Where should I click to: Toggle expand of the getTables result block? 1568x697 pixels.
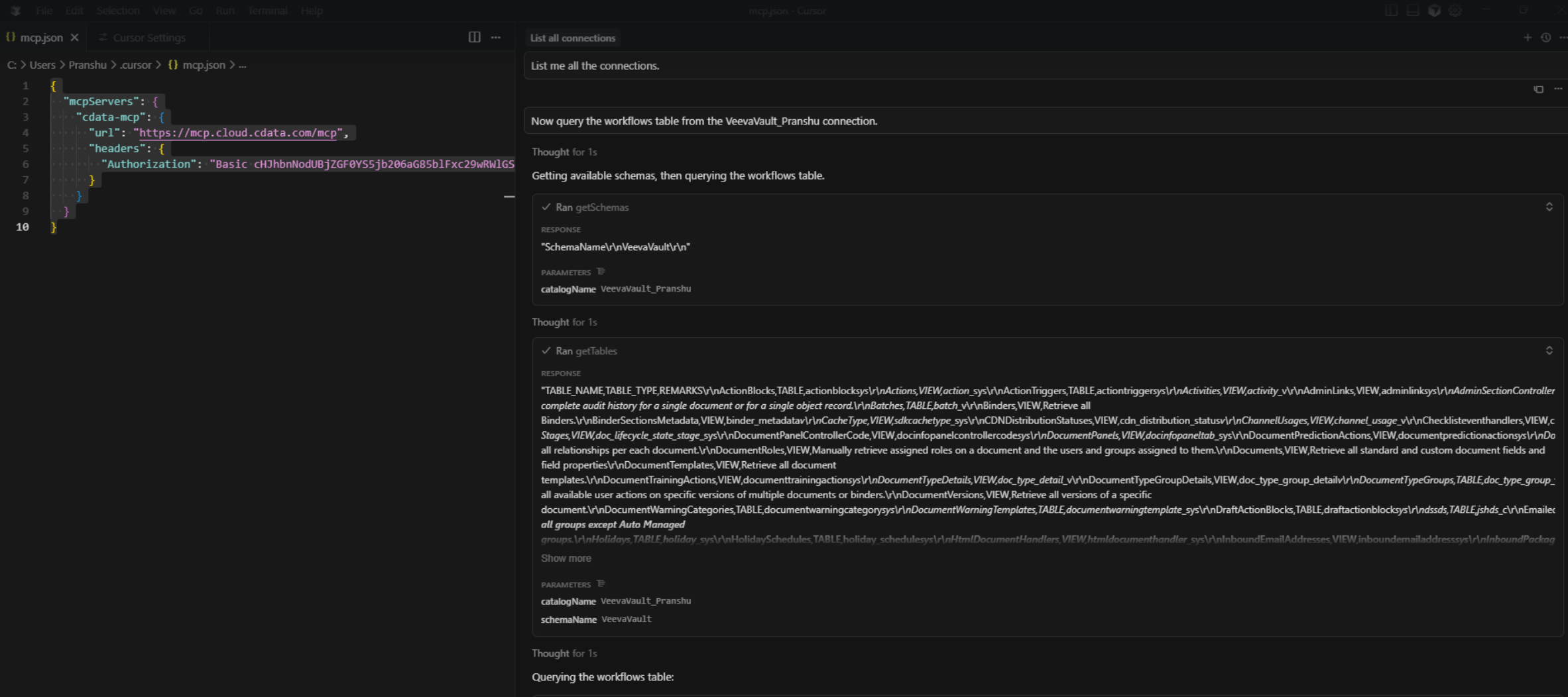[x=1549, y=350]
